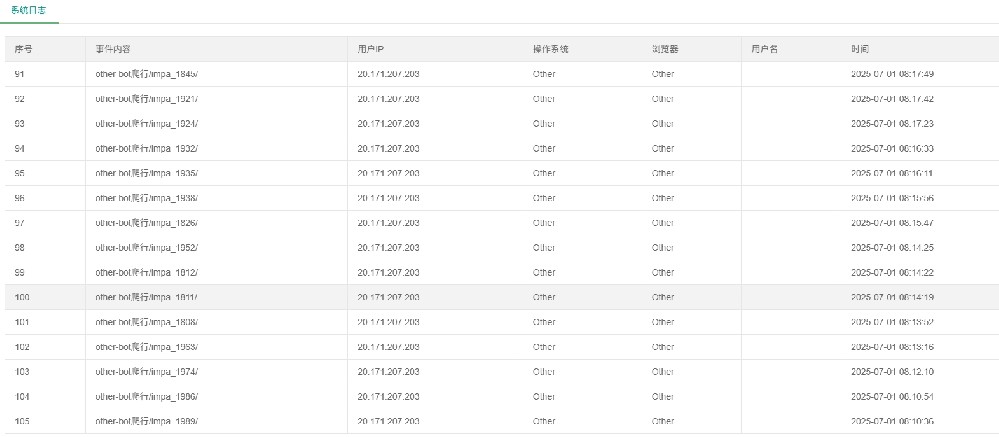The image size is (999, 437).
Task: Click the event content in row 97
Action: click(x=147, y=223)
